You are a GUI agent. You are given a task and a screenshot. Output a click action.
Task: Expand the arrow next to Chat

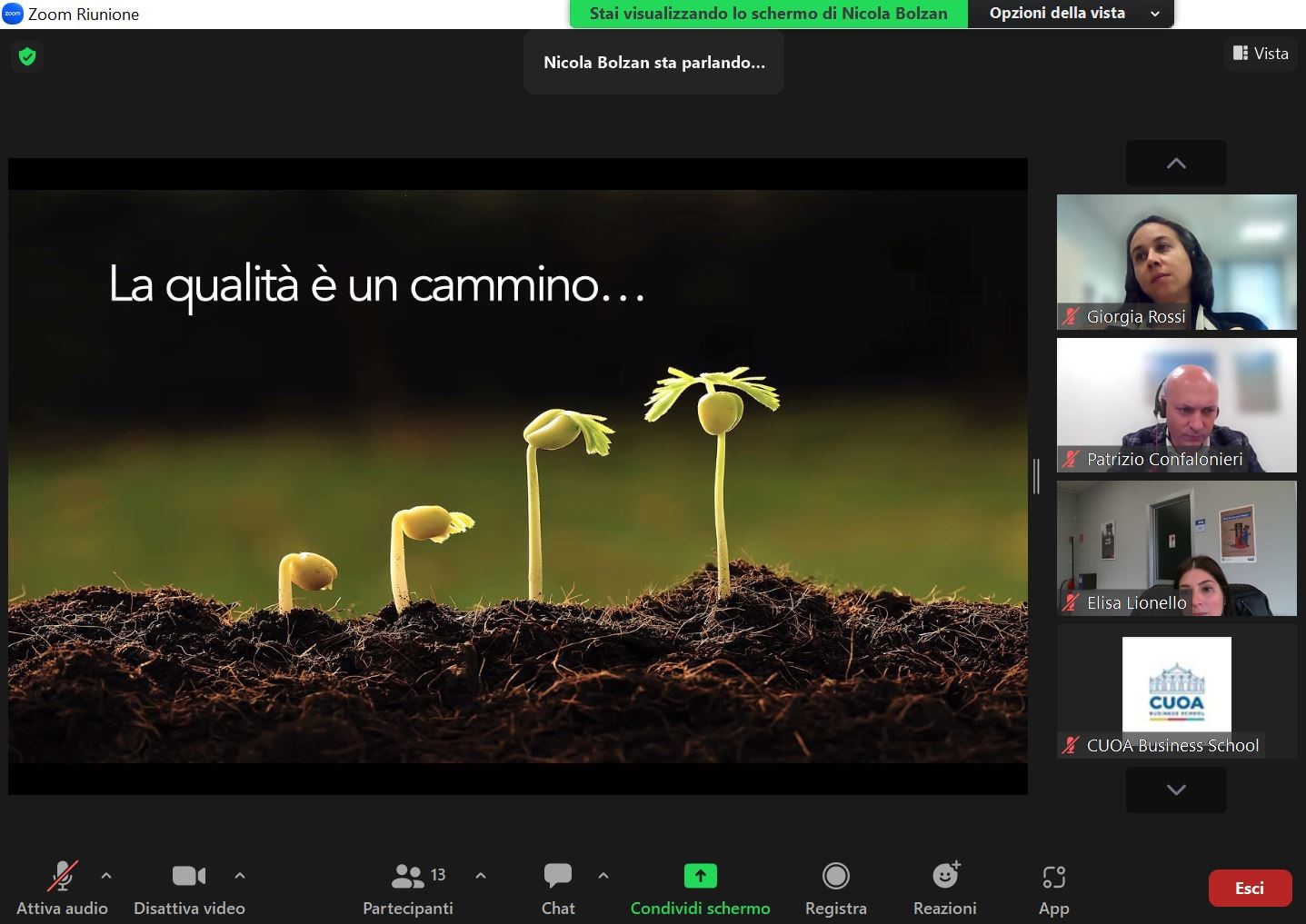pos(603,876)
